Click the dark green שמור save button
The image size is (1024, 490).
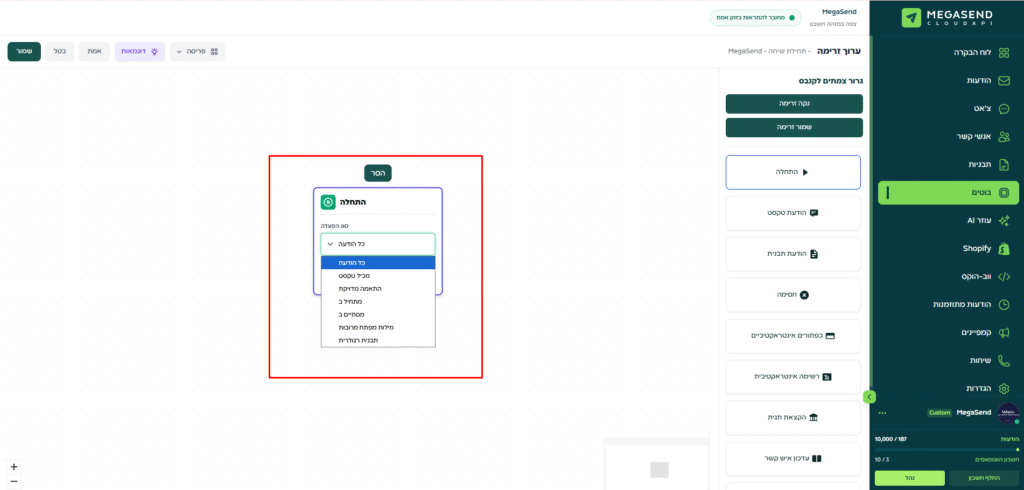[24, 51]
